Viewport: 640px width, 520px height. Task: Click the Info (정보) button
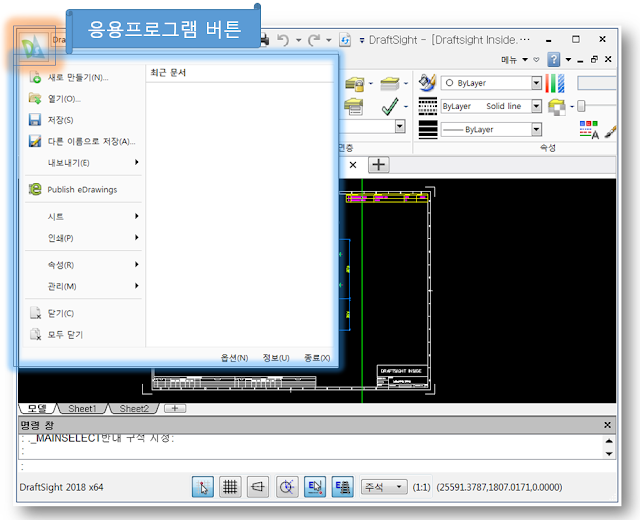tap(276, 358)
